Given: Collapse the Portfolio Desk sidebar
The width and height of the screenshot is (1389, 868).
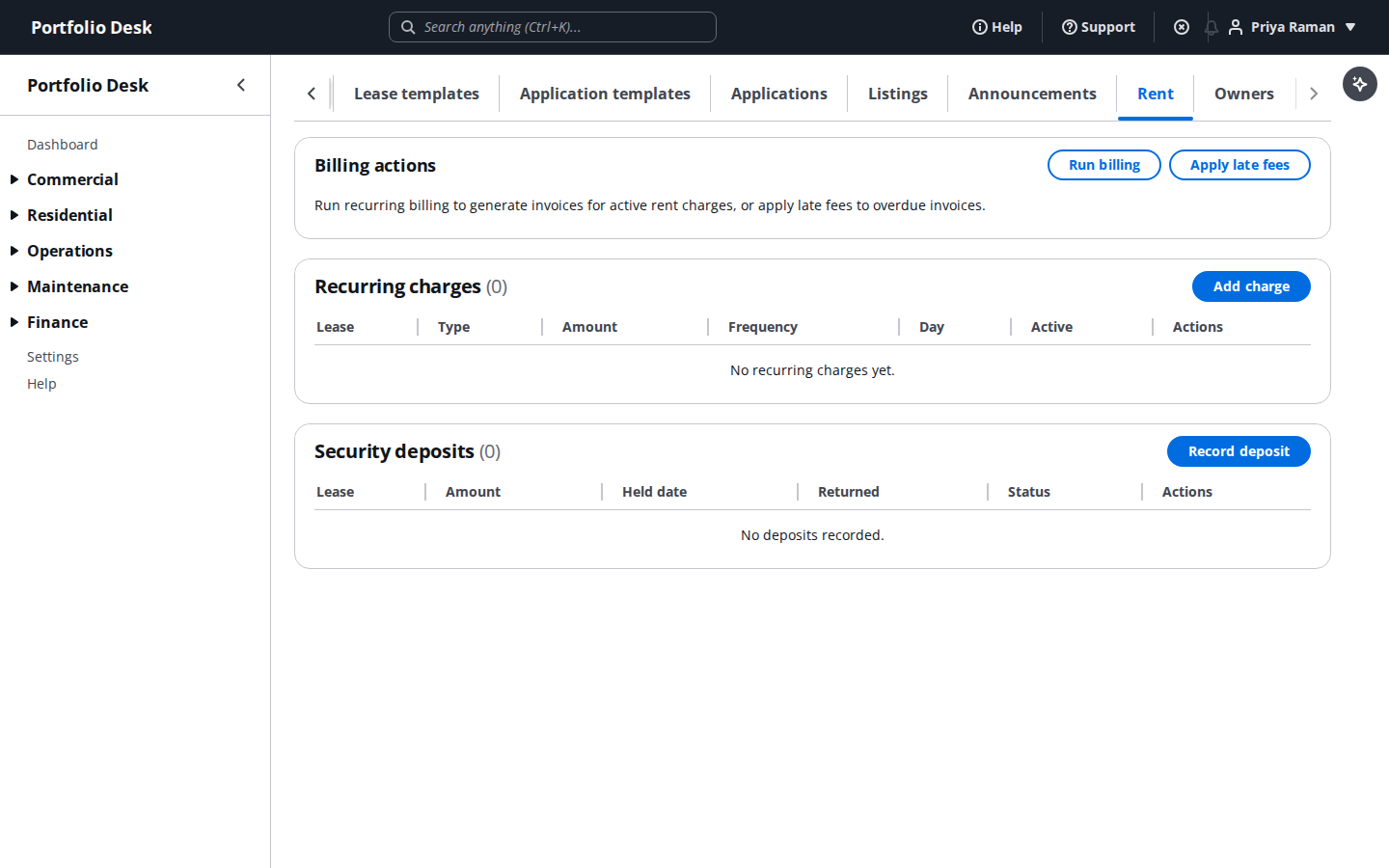Looking at the screenshot, I should (x=241, y=85).
